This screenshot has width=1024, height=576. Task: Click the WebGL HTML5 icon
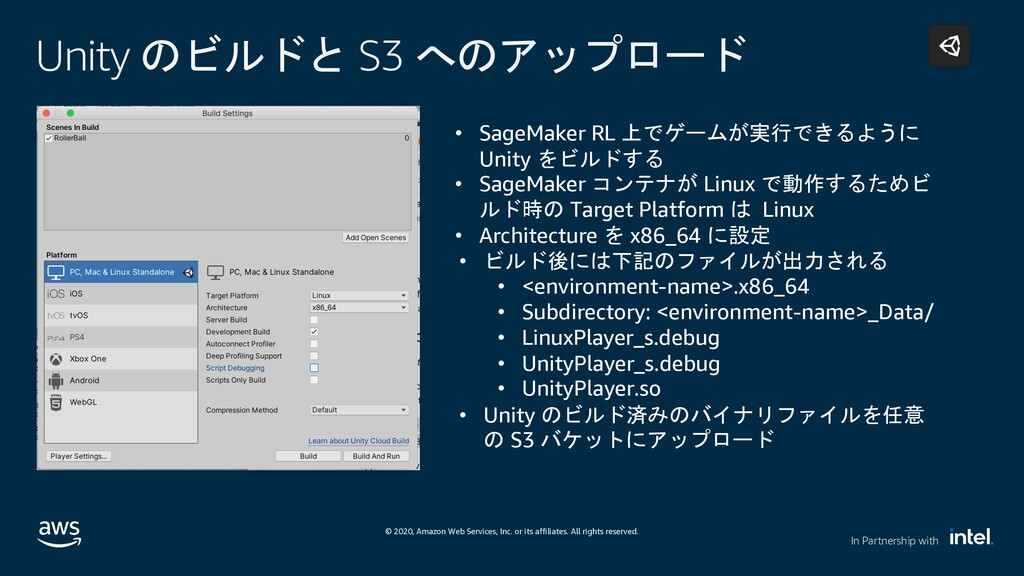(x=56, y=402)
